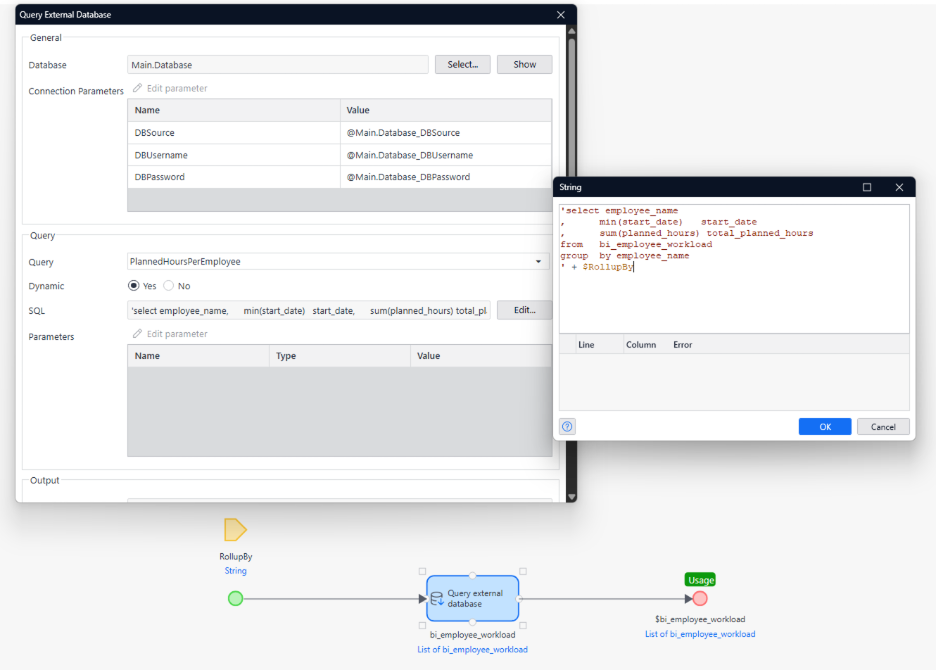The height and width of the screenshot is (670, 936).
Task: Click the scroll down arrow of dialog scrollbar
Action: 571,496
